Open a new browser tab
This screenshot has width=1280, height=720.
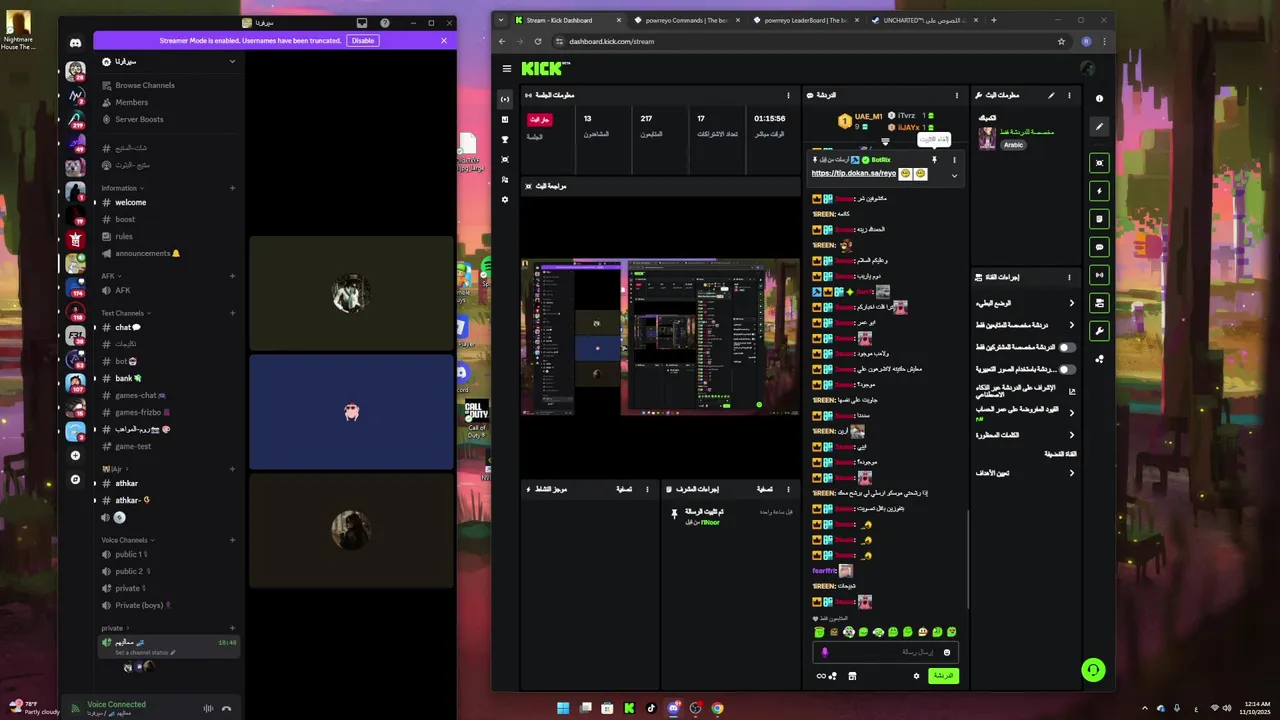993,20
